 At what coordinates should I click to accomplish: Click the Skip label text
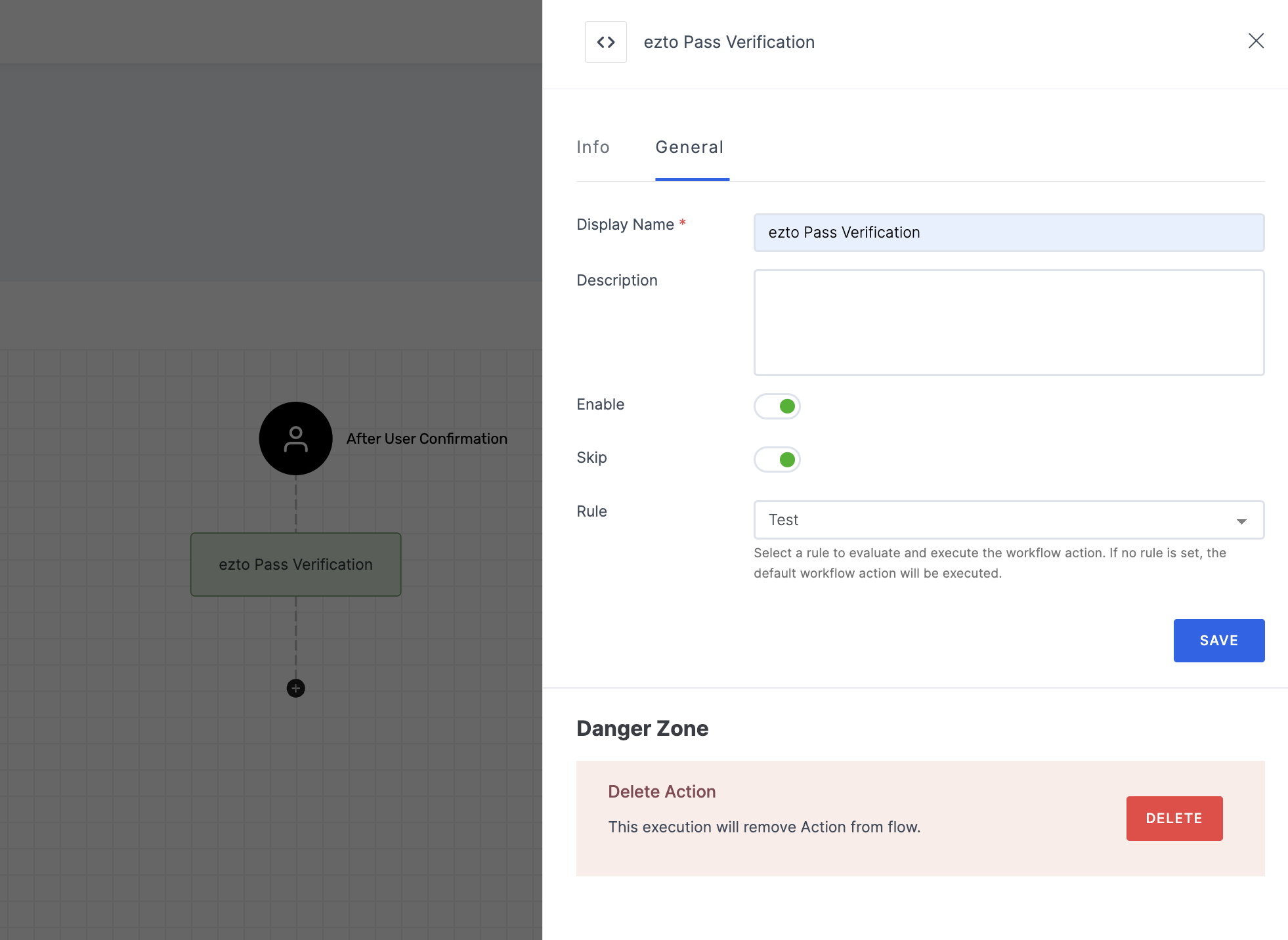(x=591, y=458)
